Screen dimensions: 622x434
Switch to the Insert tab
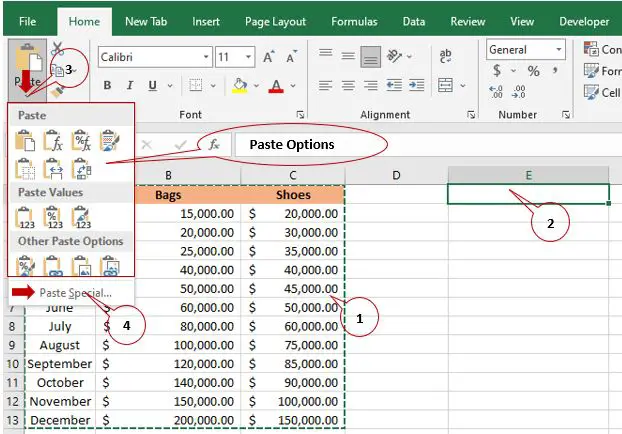click(x=205, y=21)
